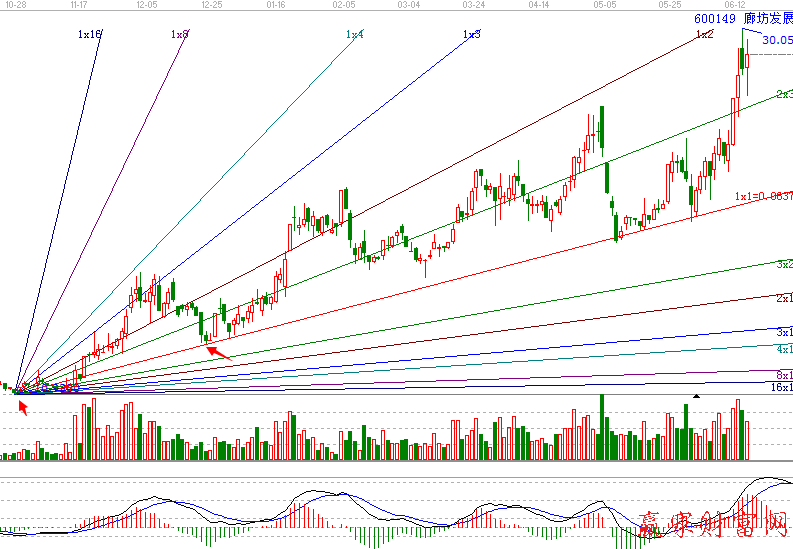Screen dimensions: 793x549
Task: Select the 1x8 Gann line label
Action: click(180, 34)
